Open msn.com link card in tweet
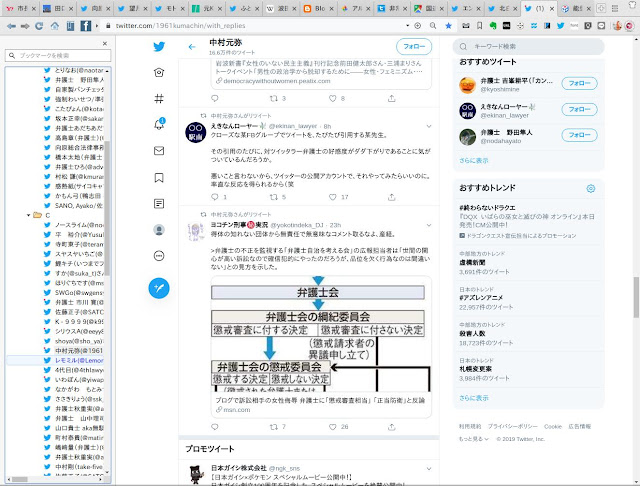 [x=321, y=405]
